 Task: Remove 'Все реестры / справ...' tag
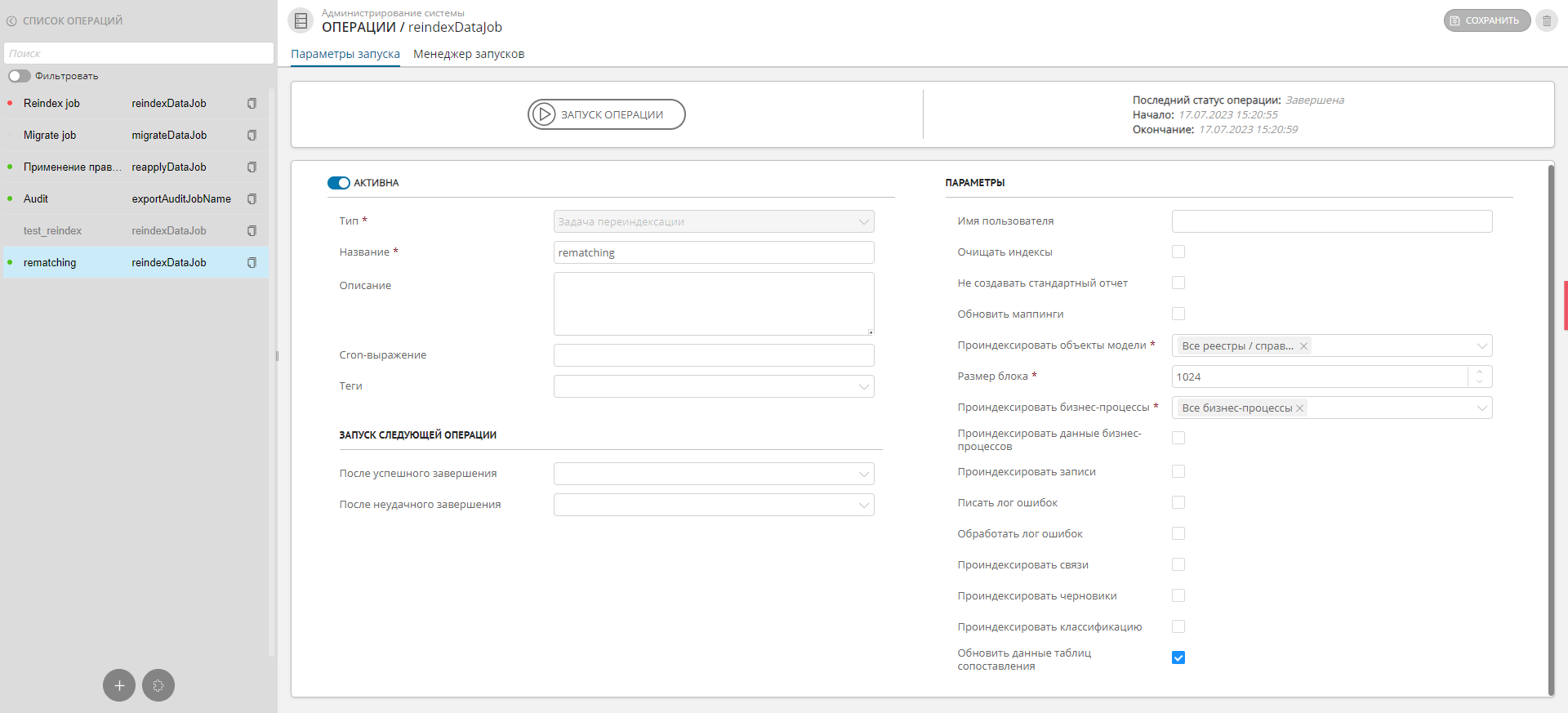tap(1304, 346)
